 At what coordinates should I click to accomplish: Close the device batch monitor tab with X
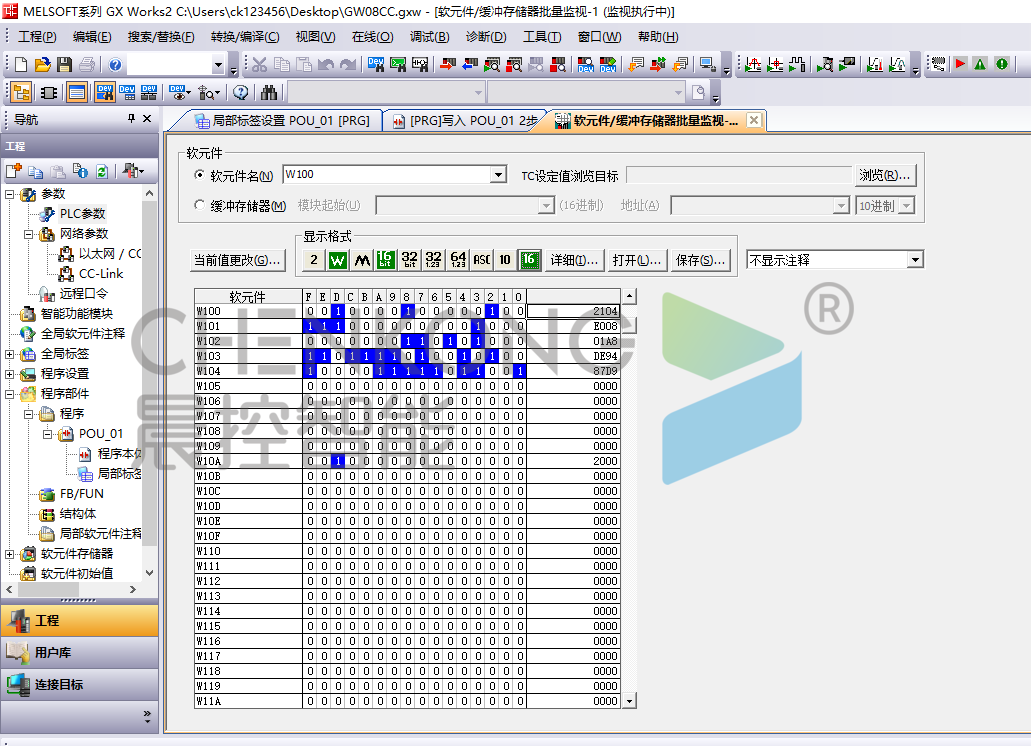tap(754, 120)
